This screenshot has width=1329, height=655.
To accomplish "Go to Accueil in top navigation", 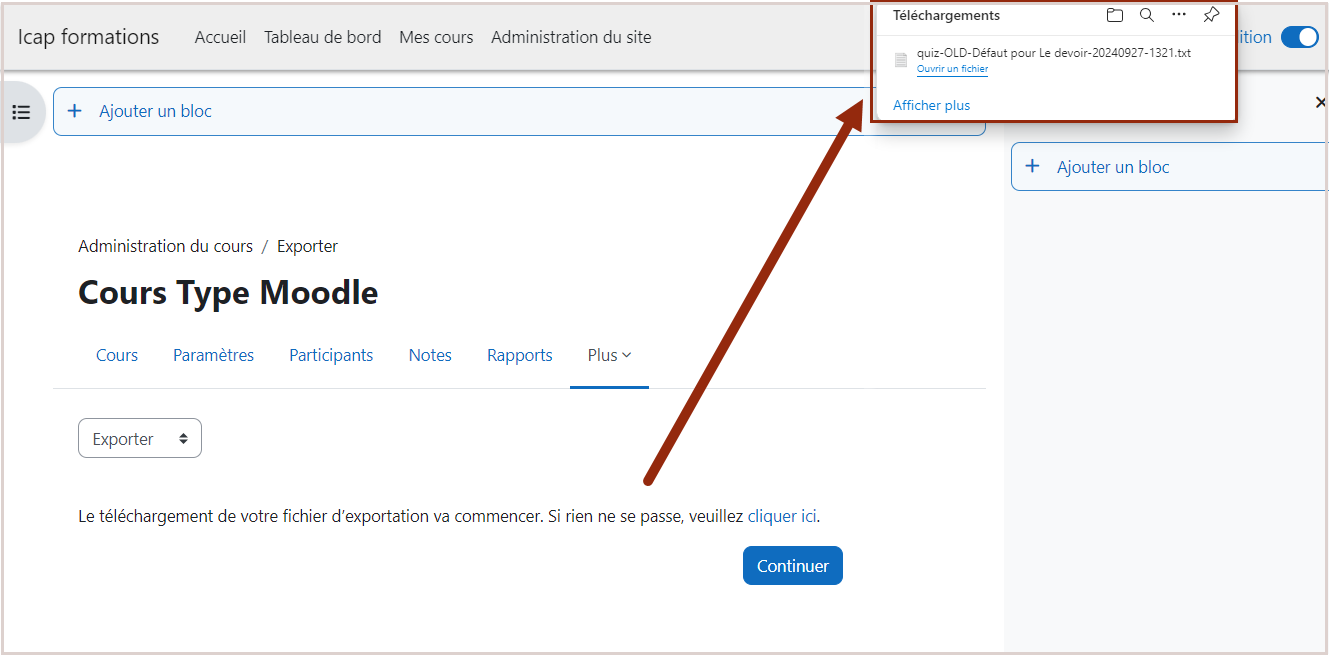I will click(x=220, y=37).
